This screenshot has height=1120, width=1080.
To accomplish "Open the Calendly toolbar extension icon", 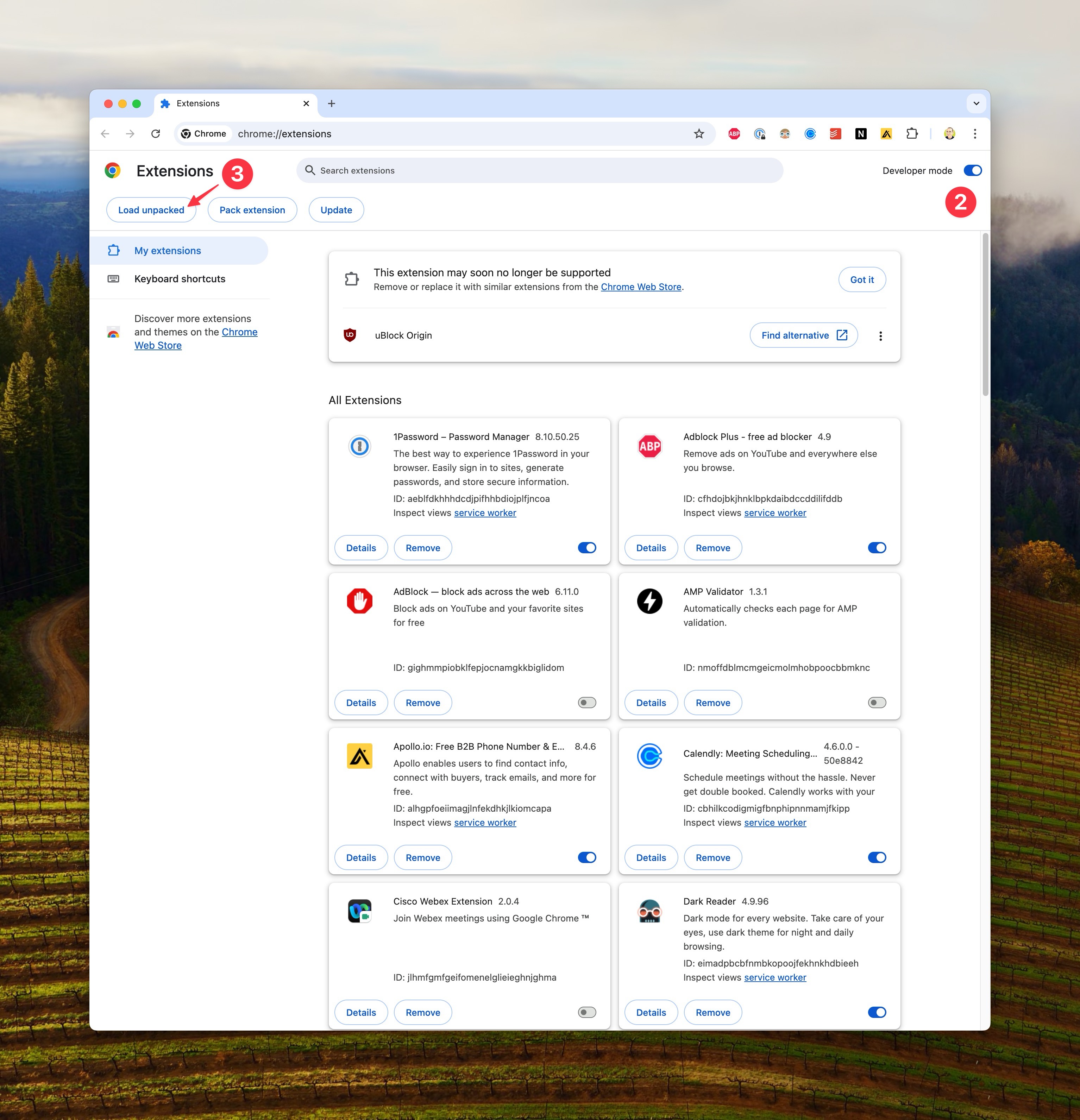I will [x=810, y=134].
